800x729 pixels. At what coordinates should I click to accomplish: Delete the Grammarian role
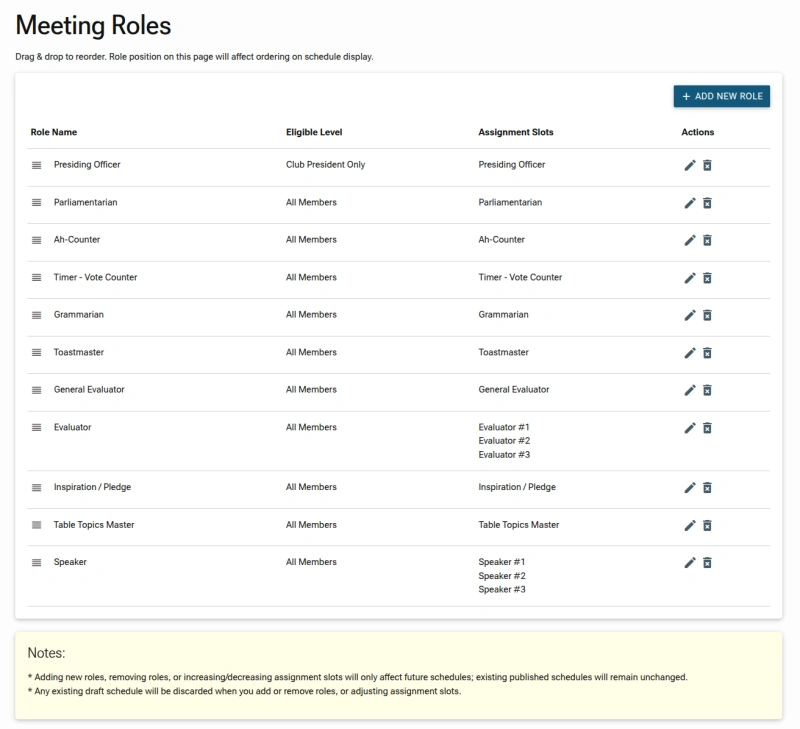[x=707, y=315]
